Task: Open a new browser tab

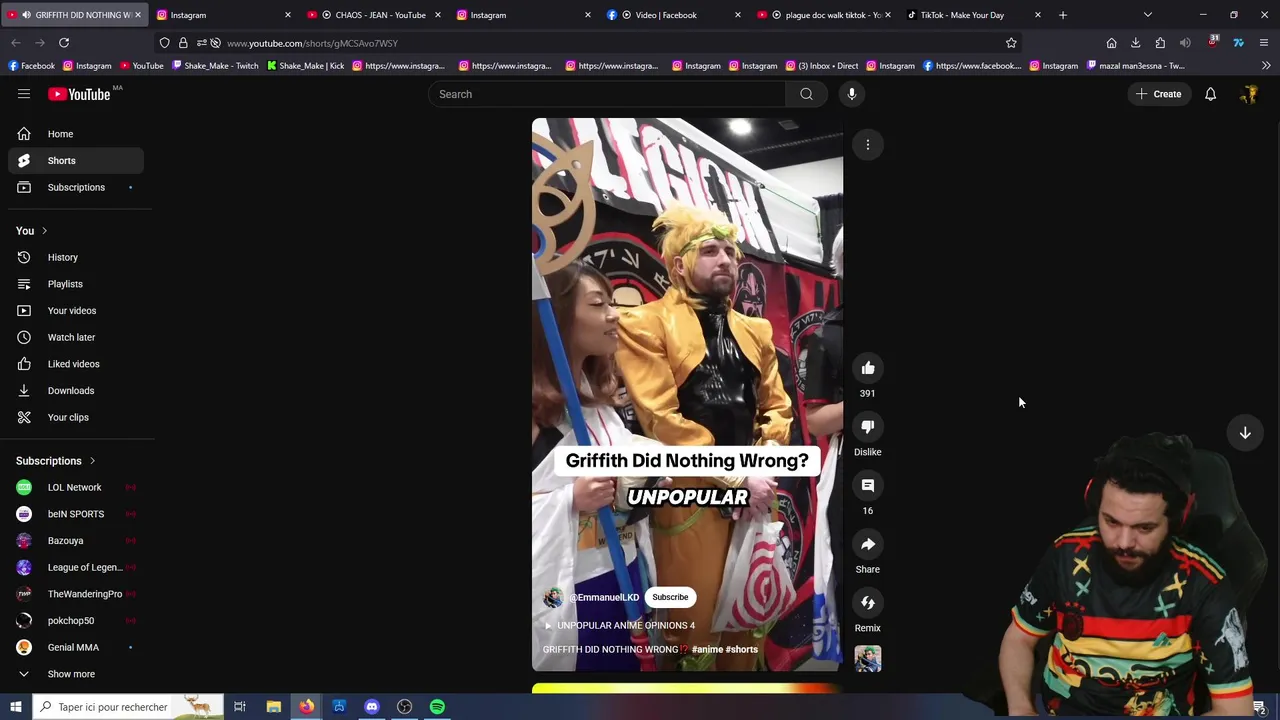Action: pyautogui.click(x=1063, y=15)
